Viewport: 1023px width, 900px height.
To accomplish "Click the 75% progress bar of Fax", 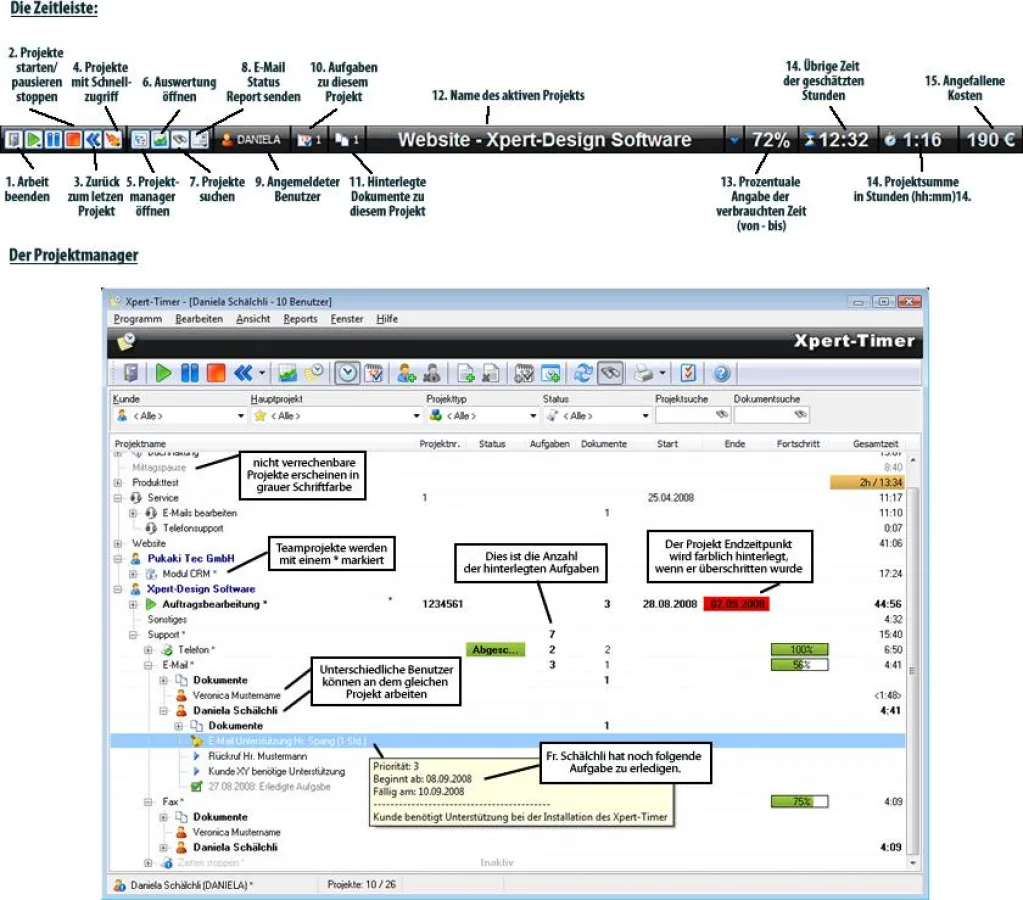I will 800,801.
